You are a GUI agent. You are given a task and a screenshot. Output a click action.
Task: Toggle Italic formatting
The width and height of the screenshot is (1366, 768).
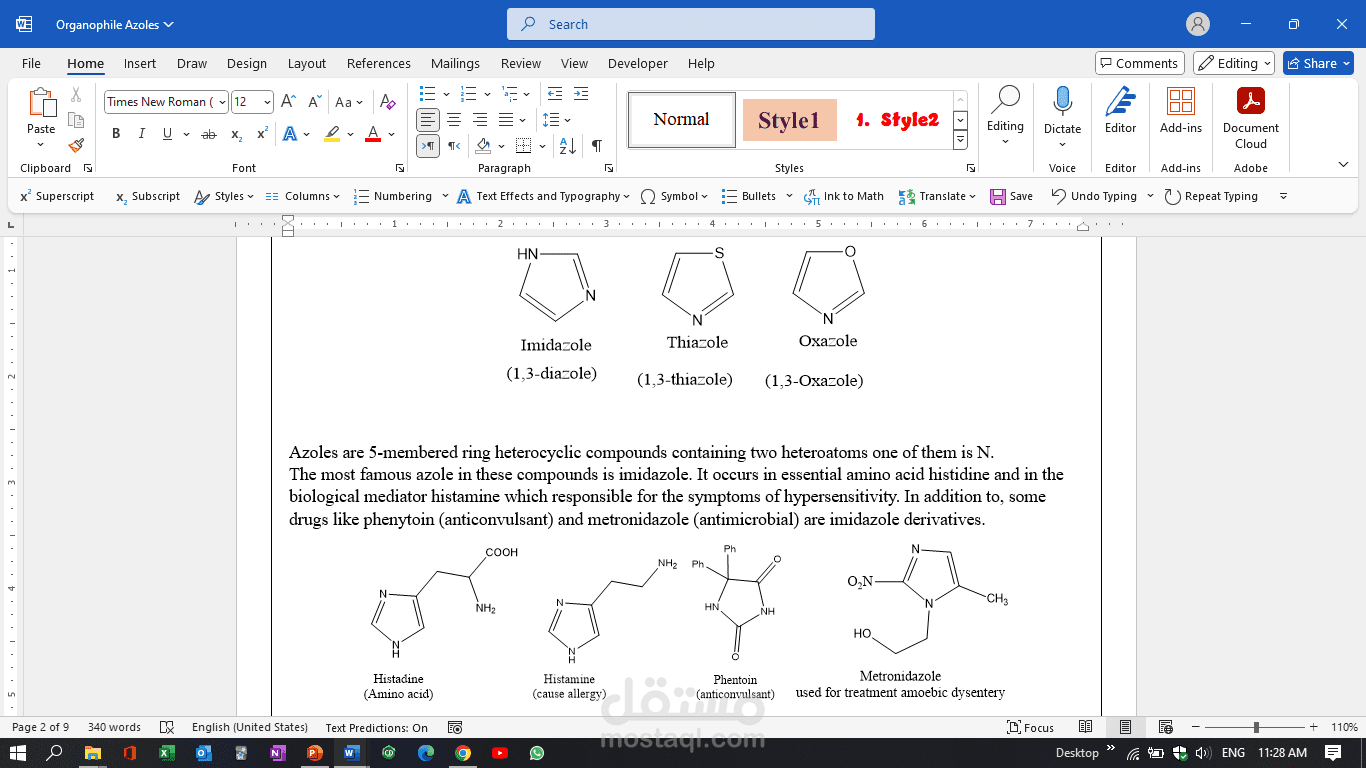[141, 134]
